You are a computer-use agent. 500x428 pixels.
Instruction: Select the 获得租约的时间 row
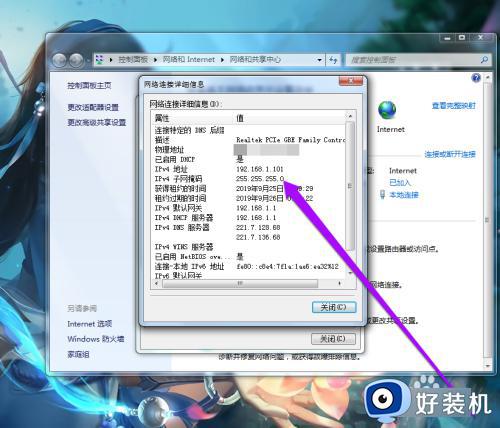(249, 189)
